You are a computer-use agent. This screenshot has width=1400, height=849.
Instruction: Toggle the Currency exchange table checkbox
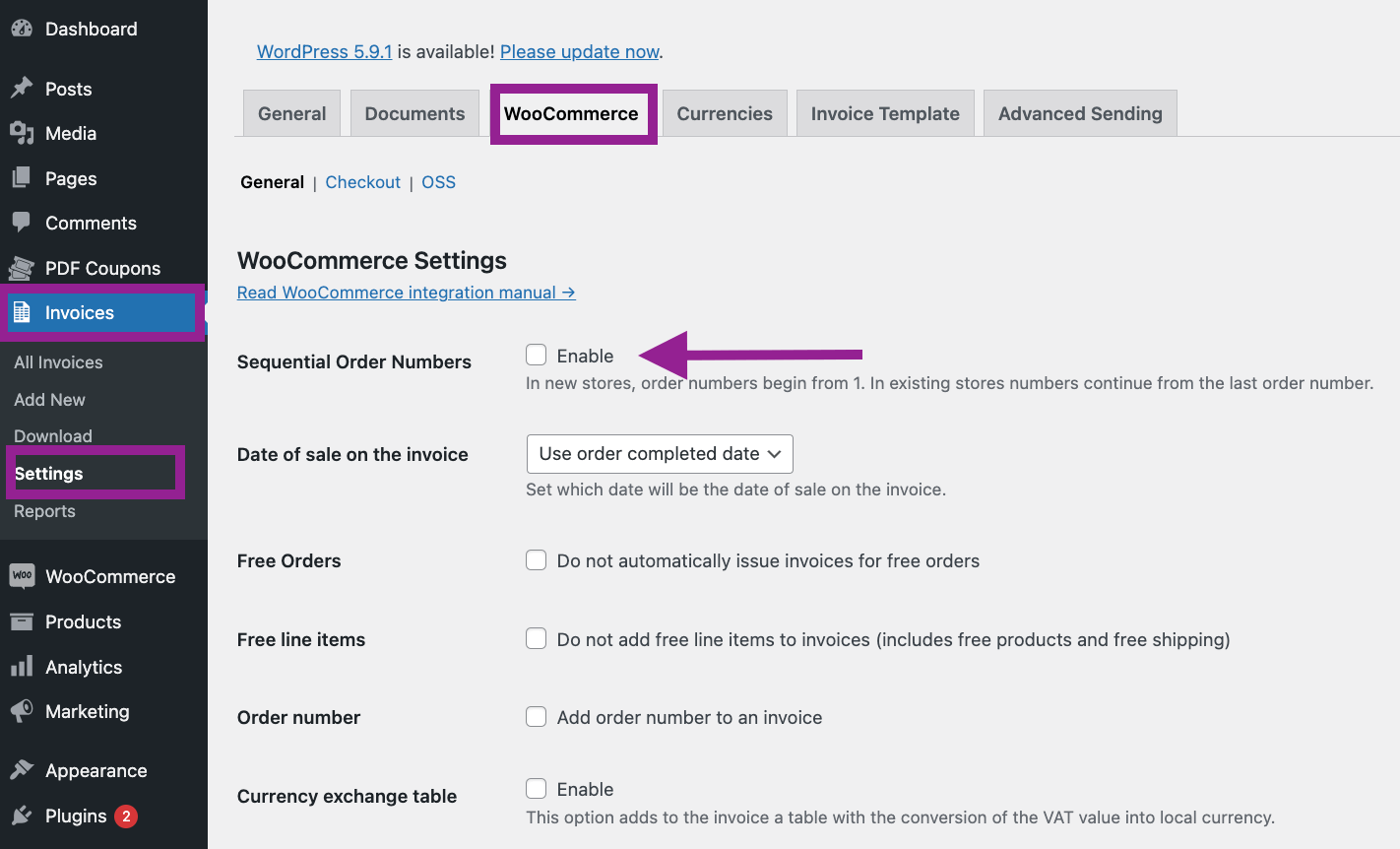click(537, 789)
